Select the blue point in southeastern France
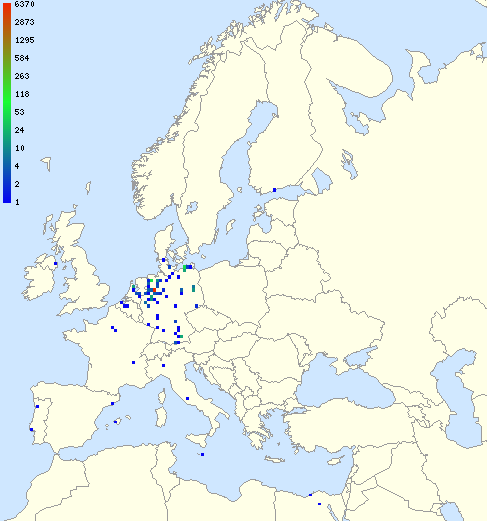The image size is (487, 521). [x=133, y=362]
